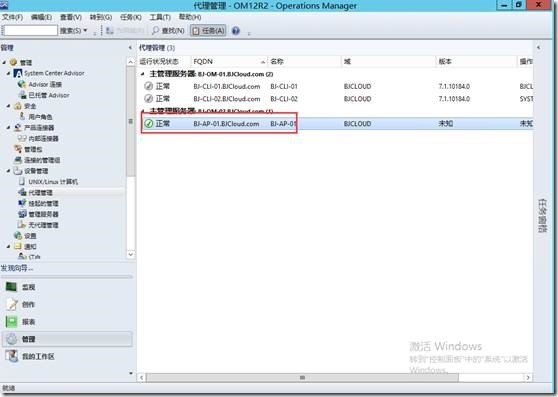This screenshot has width=558, height=397.
Task: Switch to the 报表 workspace button
Action: click(x=67, y=322)
